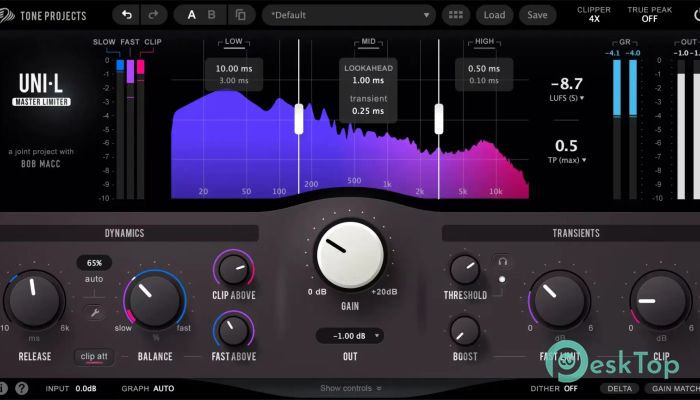The image size is (700, 400).
Task: Switch to preset slot B
Action: [212, 15]
